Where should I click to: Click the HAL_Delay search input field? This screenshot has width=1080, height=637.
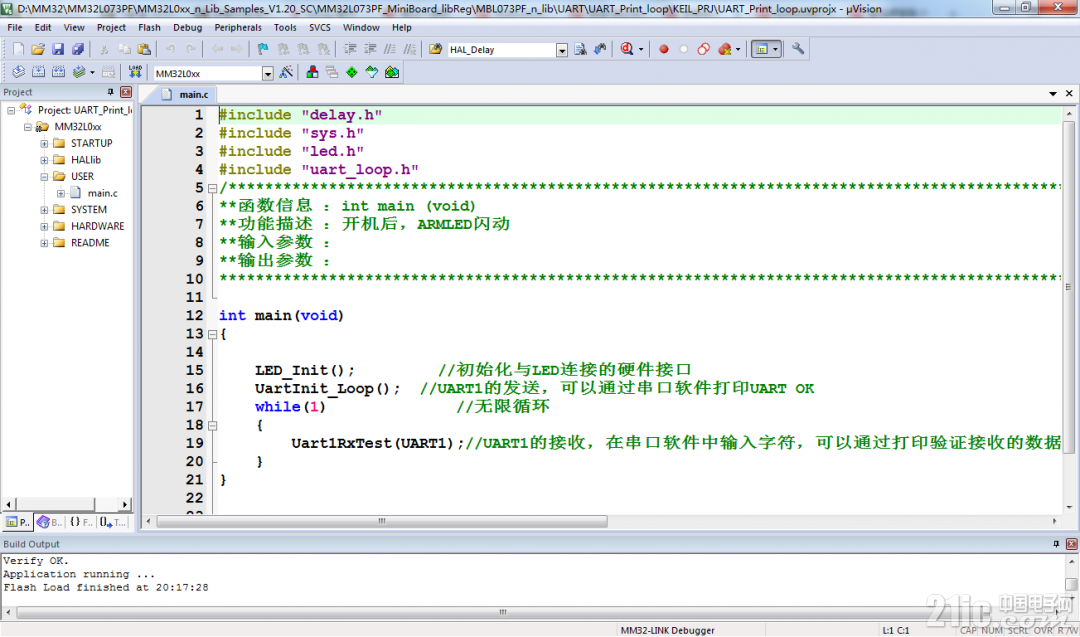pos(501,50)
